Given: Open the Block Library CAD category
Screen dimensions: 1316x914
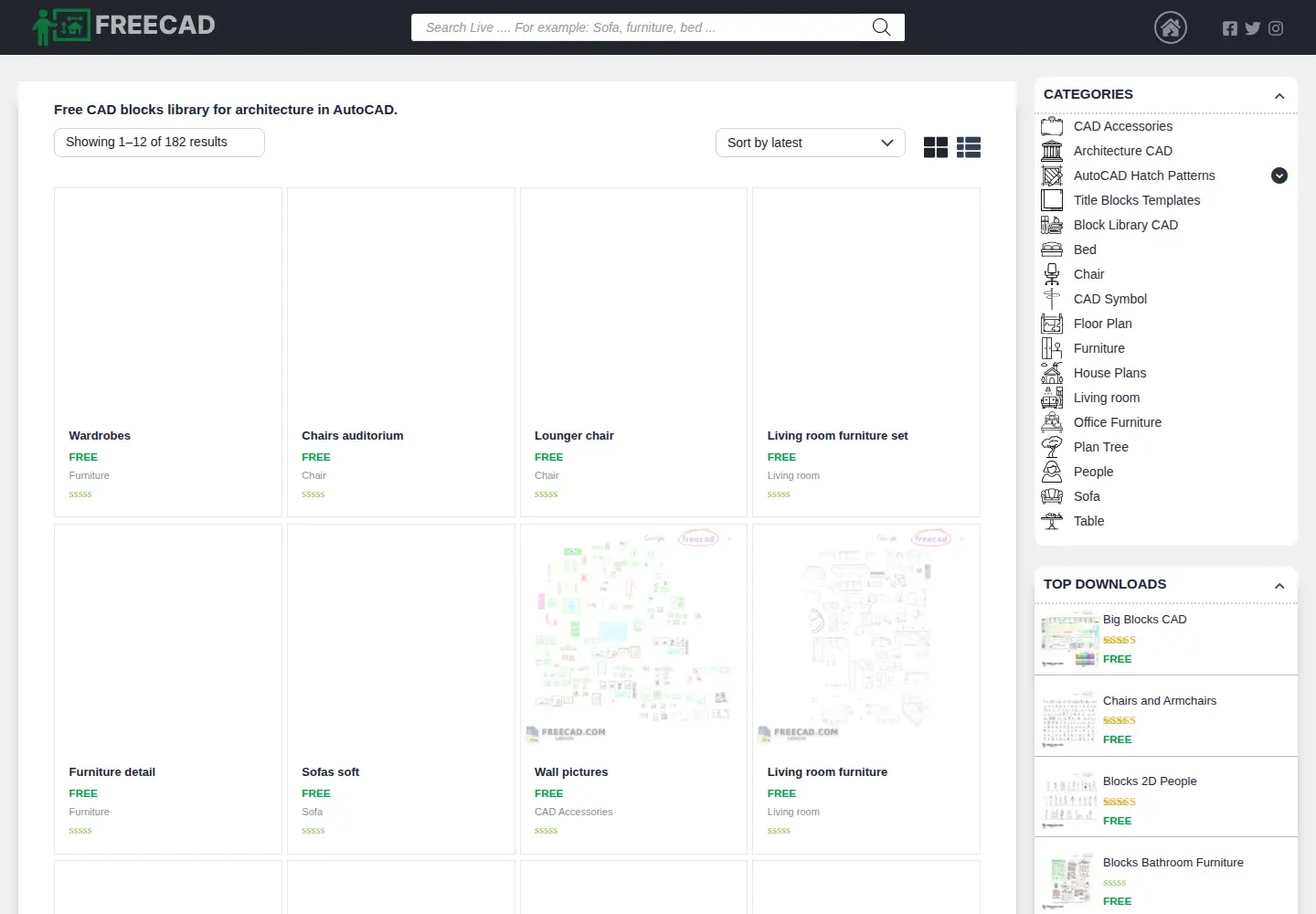Looking at the screenshot, I should pos(1126,225).
